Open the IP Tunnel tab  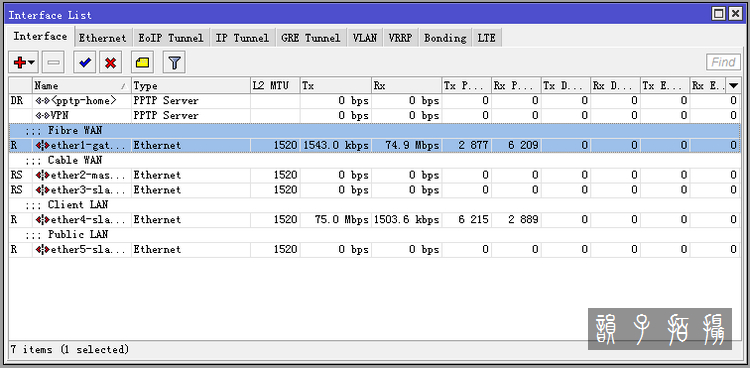point(243,38)
